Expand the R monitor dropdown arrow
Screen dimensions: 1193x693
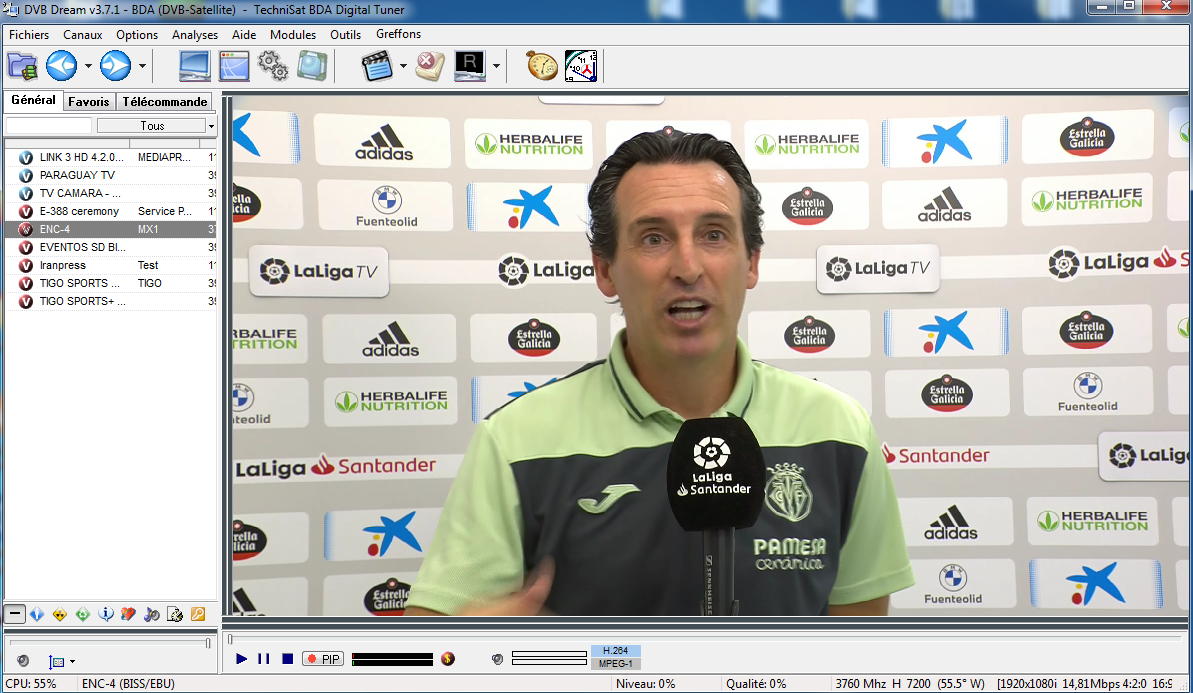click(496, 66)
